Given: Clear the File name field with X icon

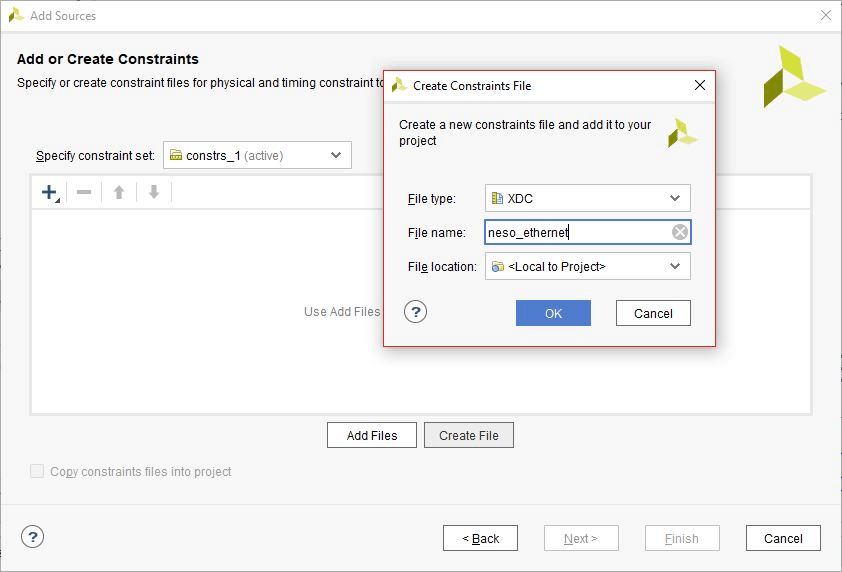Looking at the screenshot, I should (680, 233).
